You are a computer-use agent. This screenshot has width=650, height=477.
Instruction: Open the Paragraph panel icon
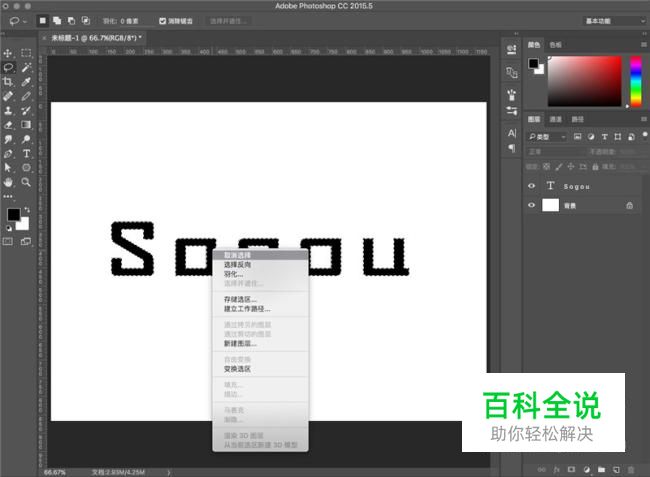[x=512, y=148]
